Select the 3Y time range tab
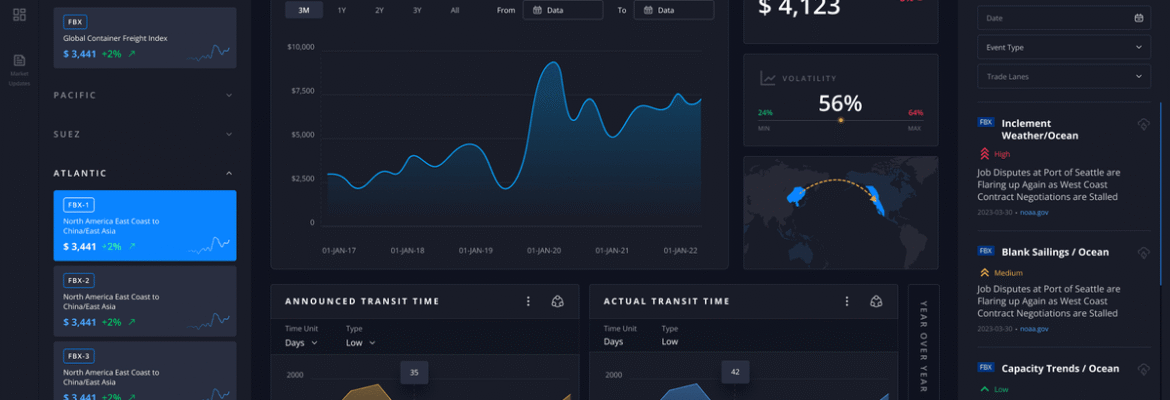 [417, 10]
